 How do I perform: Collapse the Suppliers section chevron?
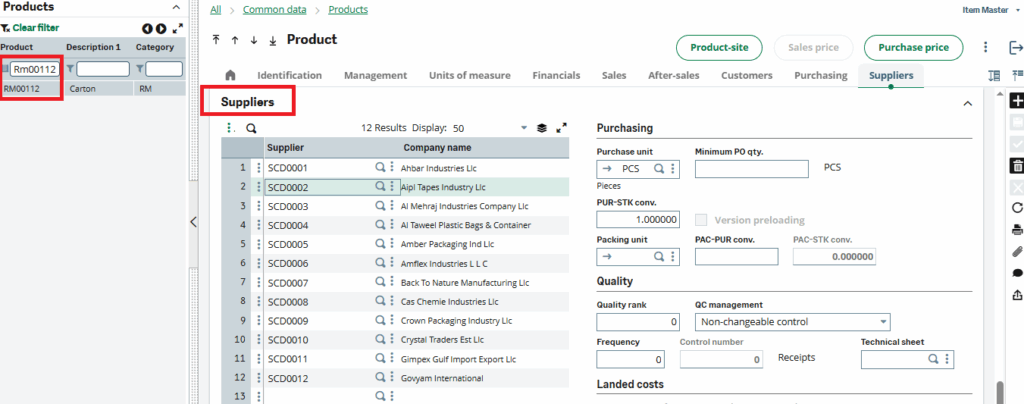(967, 103)
